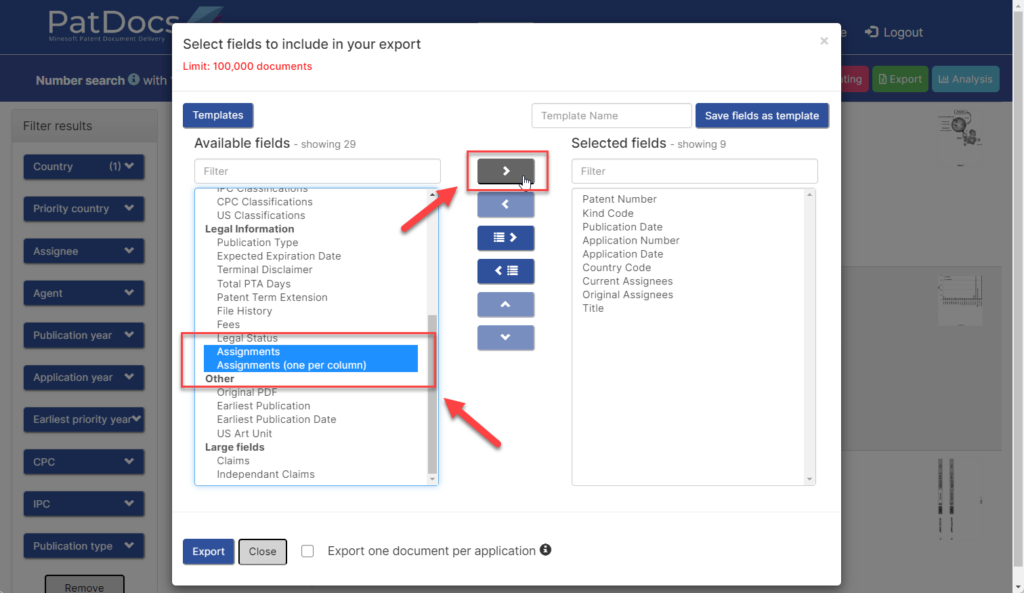This screenshot has height=593, width=1024.
Task: Select Title in selected fields list
Action: tap(593, 309)
